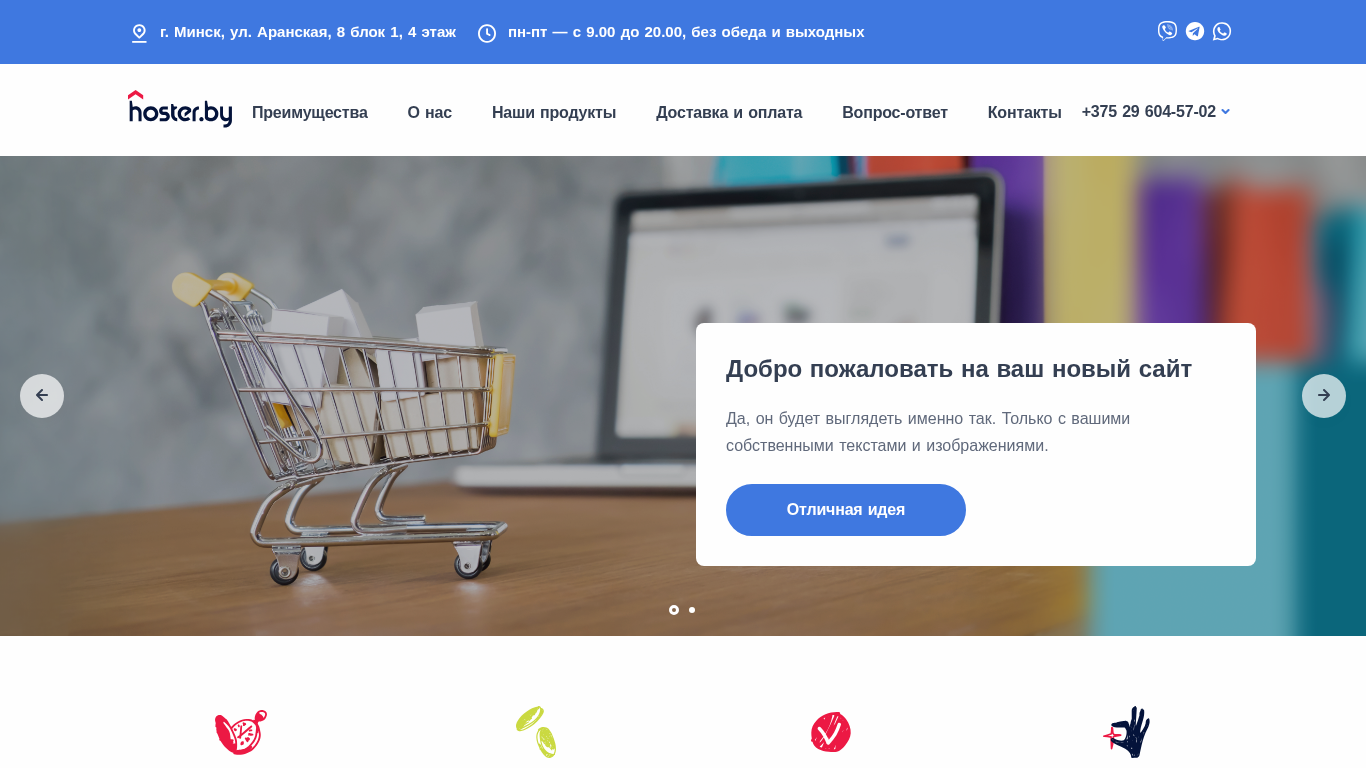Go to the next slide arrow

point(1324,396)
